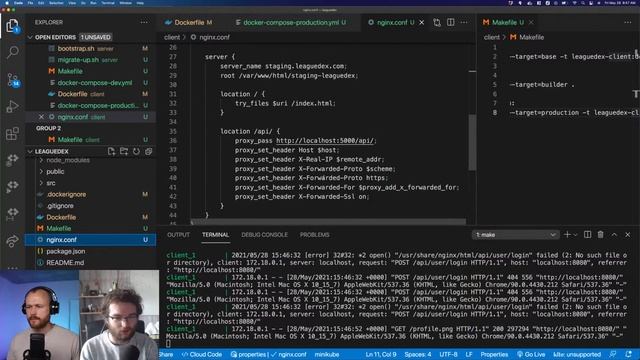Close nginx.conf in Open Editors list
The image size is (640, 360).
coord(41,117)
